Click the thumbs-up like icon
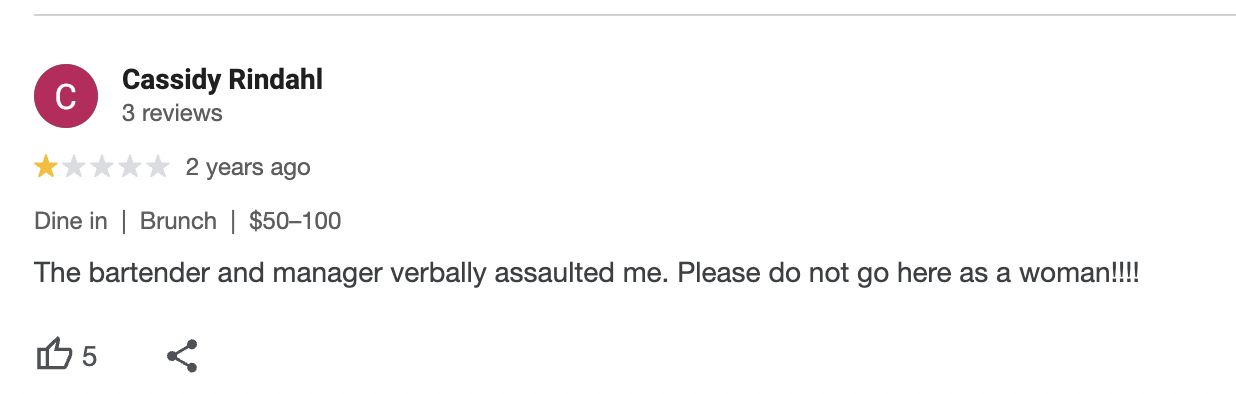This screenshot has height=394, width=1236. click(55, 355)
